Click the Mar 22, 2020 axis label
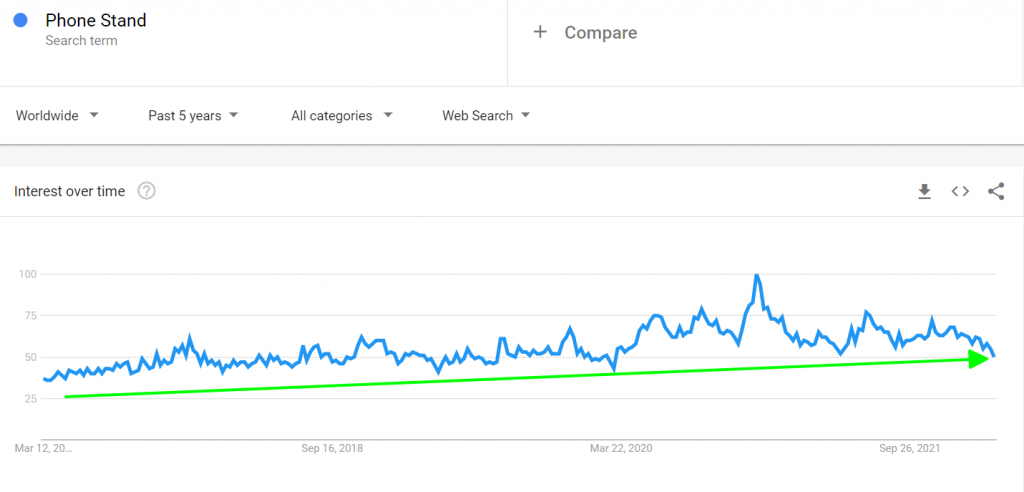This screenshot has width=1024, height=492. [620, 448]
